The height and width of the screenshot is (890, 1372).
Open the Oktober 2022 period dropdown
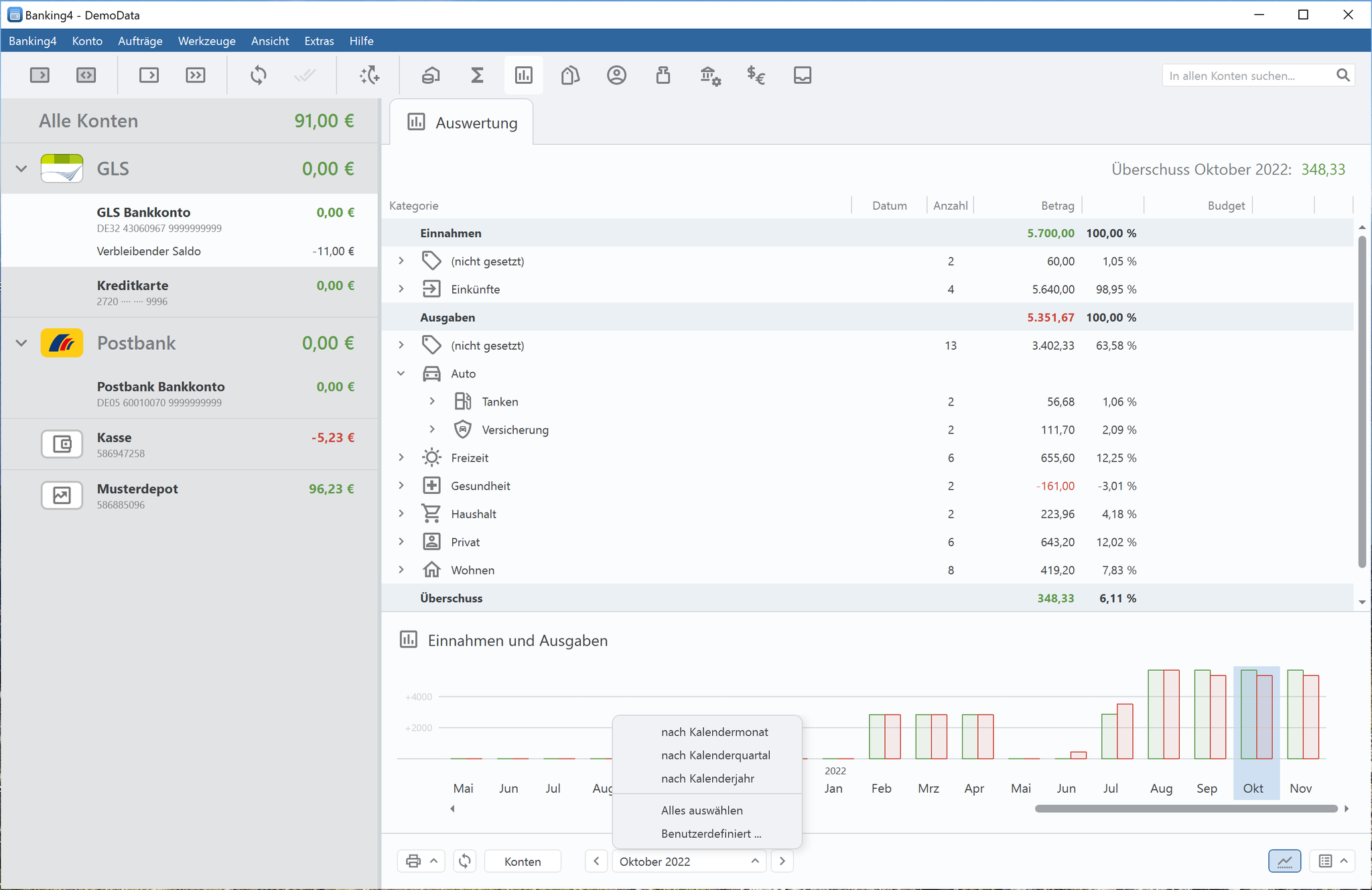pyautogui.click(x=688, y=861)
